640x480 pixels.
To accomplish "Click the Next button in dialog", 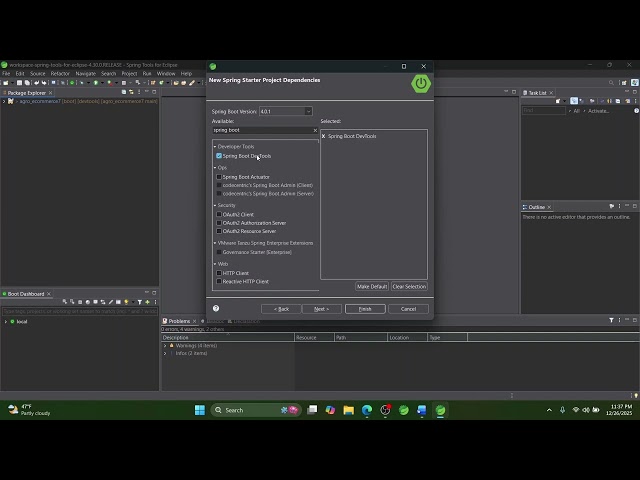I will [x=321, y=309].
